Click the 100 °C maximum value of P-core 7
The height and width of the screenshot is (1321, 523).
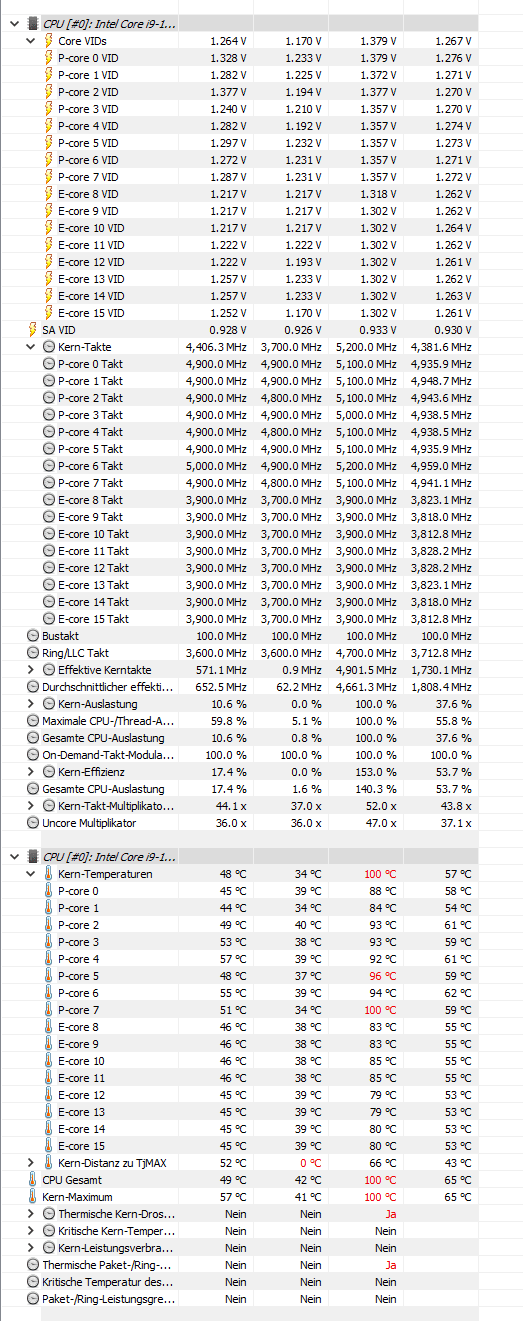pos(382,1009)
